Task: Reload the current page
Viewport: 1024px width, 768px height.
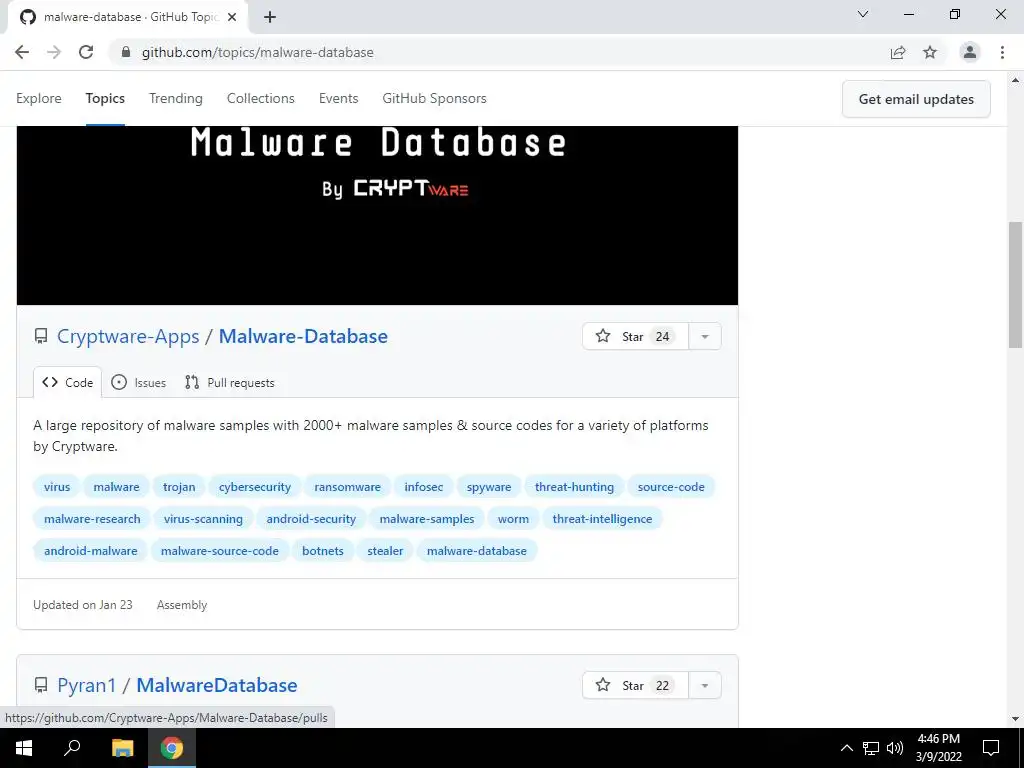Action: click(86, 52)
